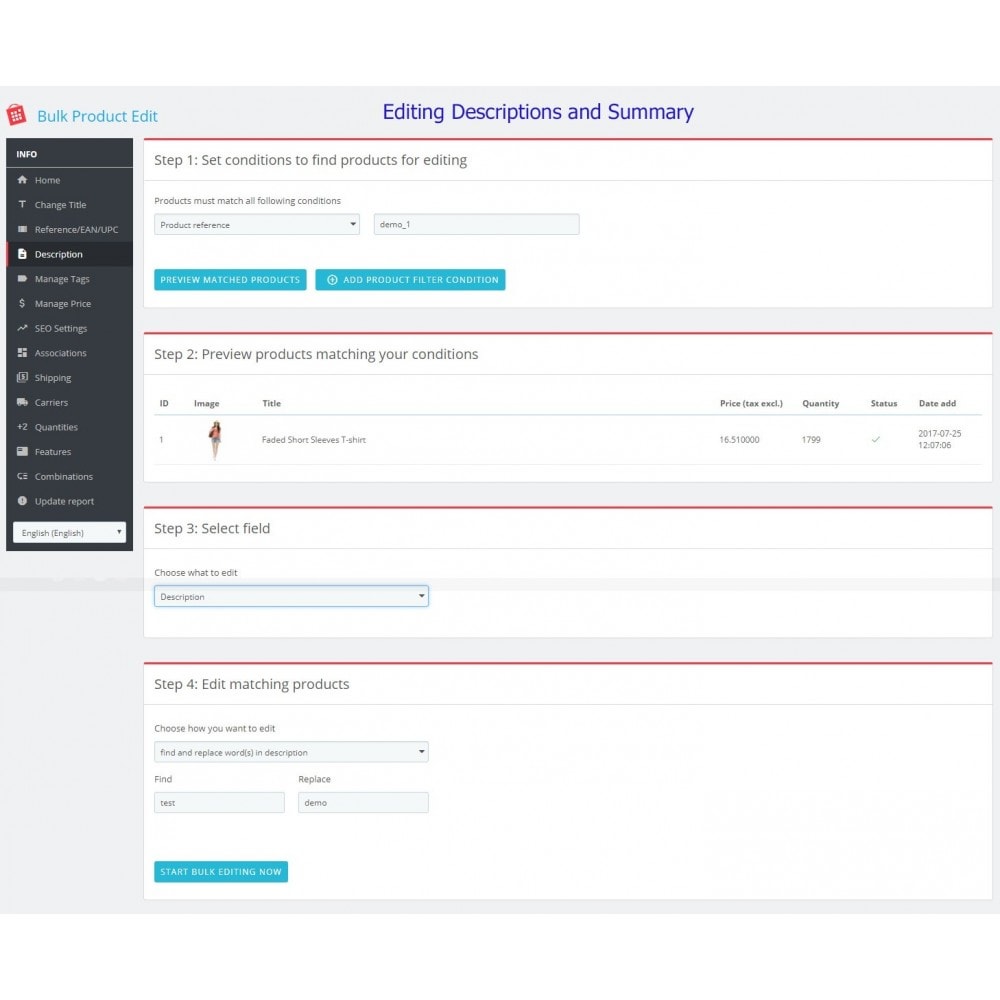Click the Home icon in sidebar
1000x1000 pixels.
click(22, 180)
